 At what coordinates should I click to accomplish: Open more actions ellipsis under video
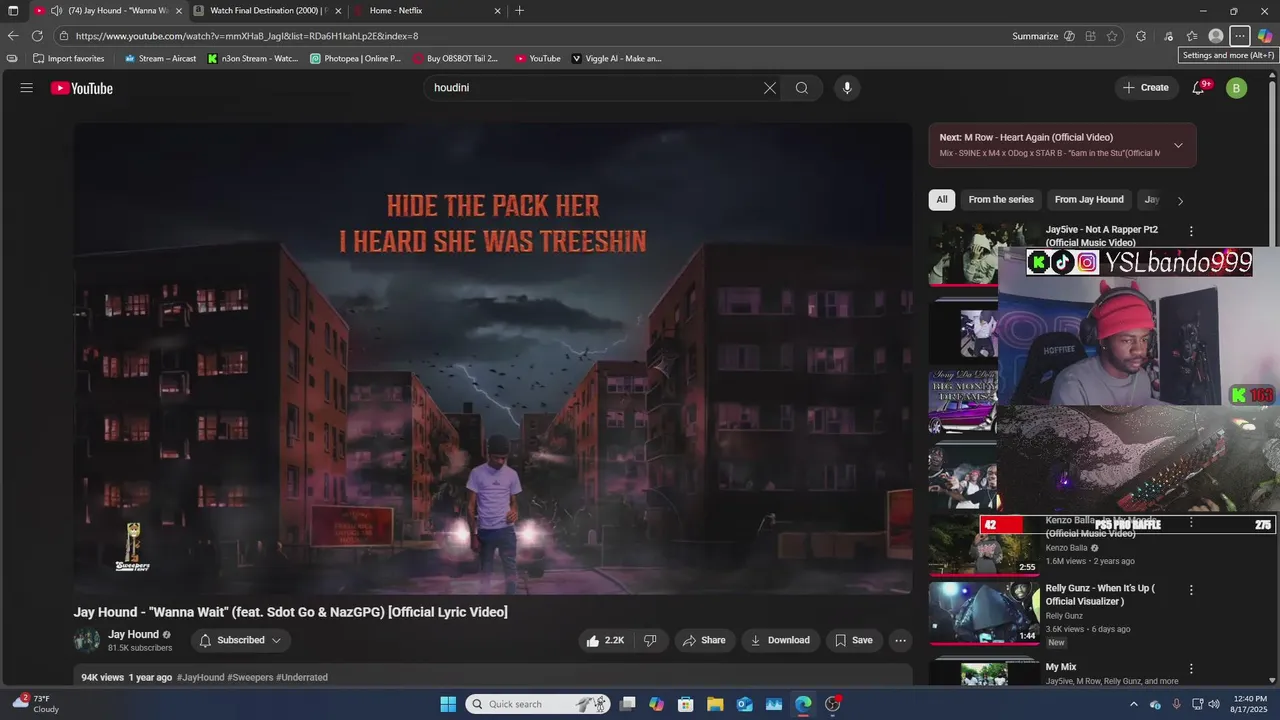coord(900,640)
